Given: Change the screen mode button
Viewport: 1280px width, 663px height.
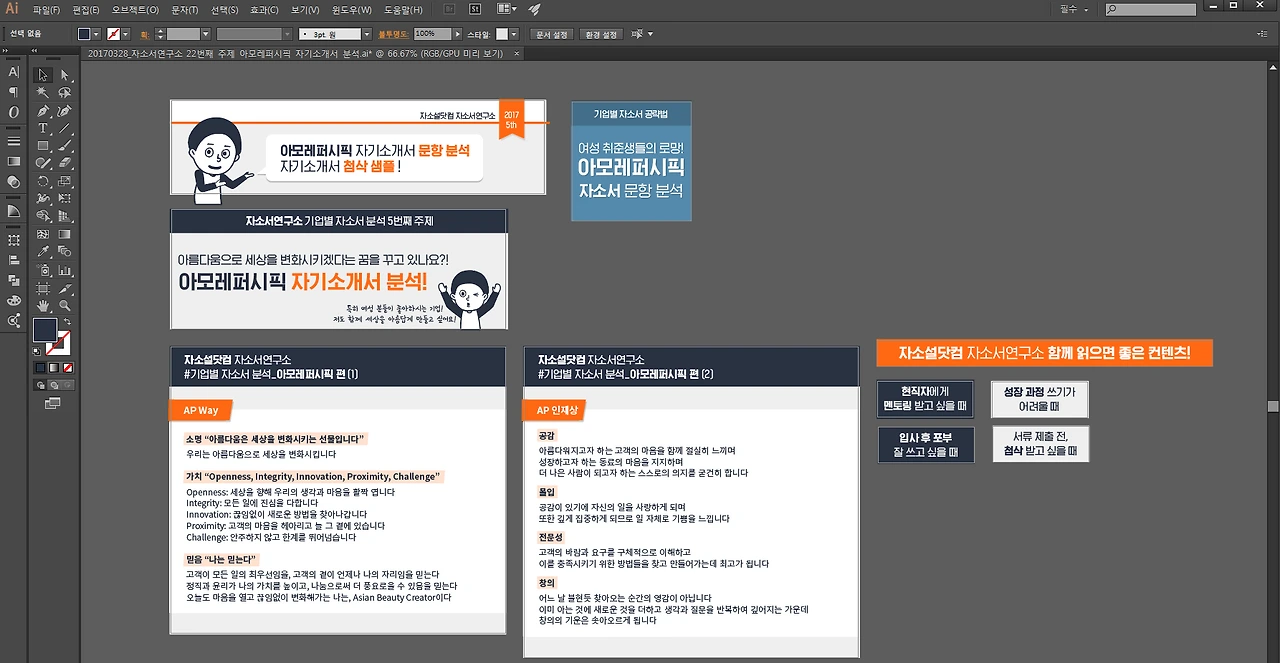Looking at the screenshot, I should (53, 403).
